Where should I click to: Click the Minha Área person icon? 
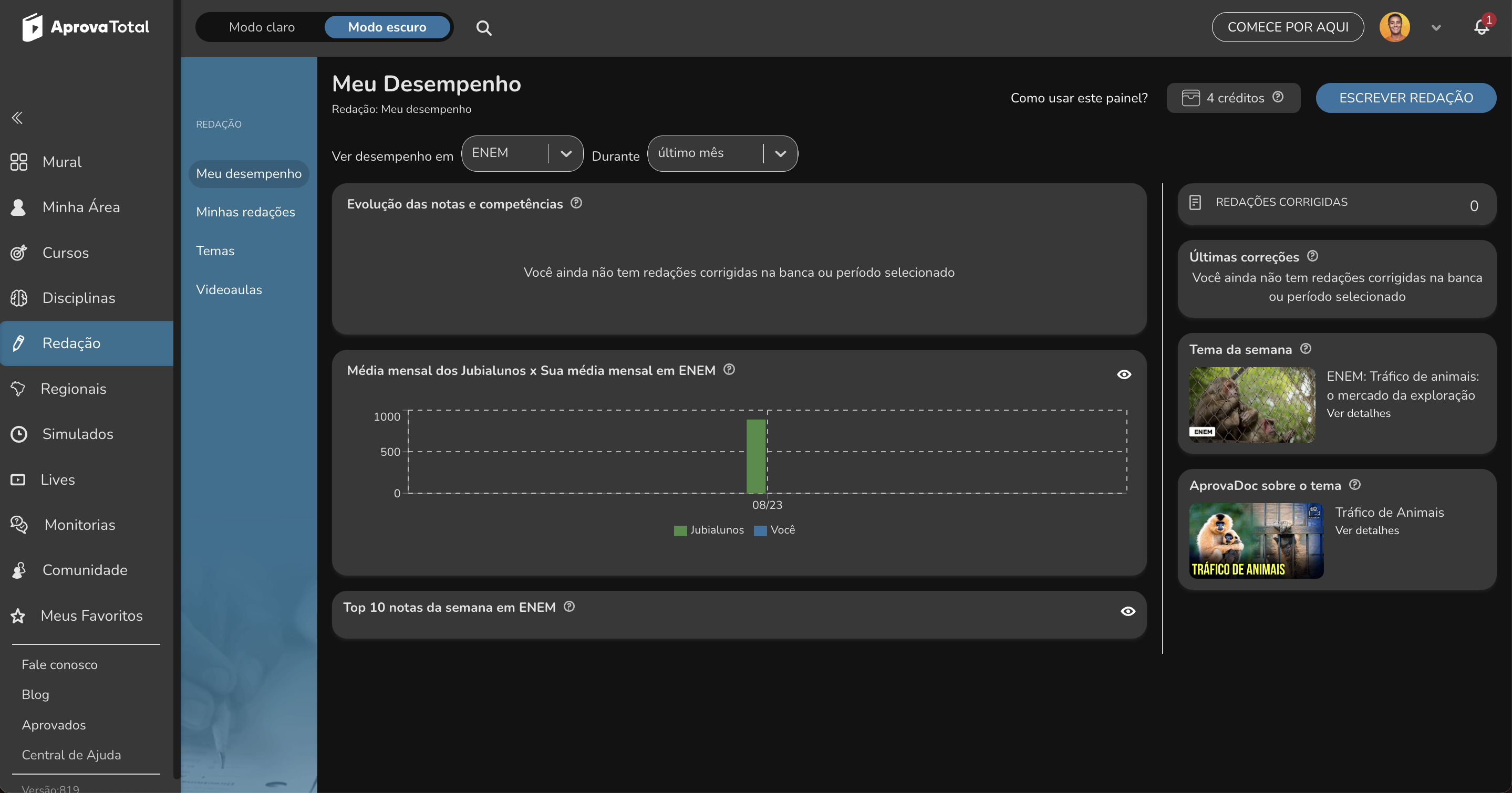19,207
